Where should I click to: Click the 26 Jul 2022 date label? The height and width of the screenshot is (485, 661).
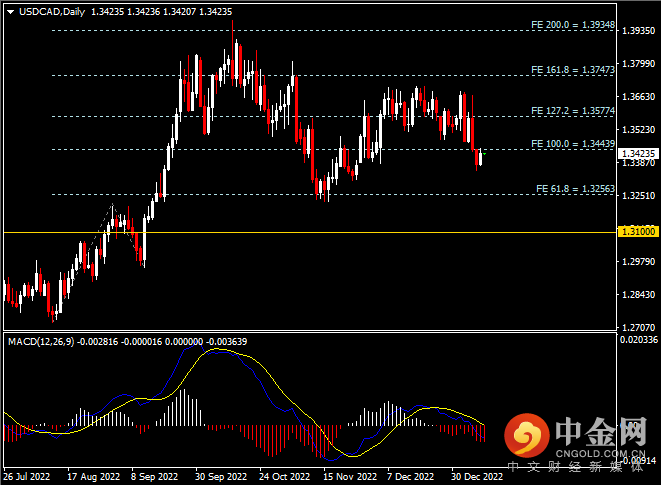click(x=28, y=477)
